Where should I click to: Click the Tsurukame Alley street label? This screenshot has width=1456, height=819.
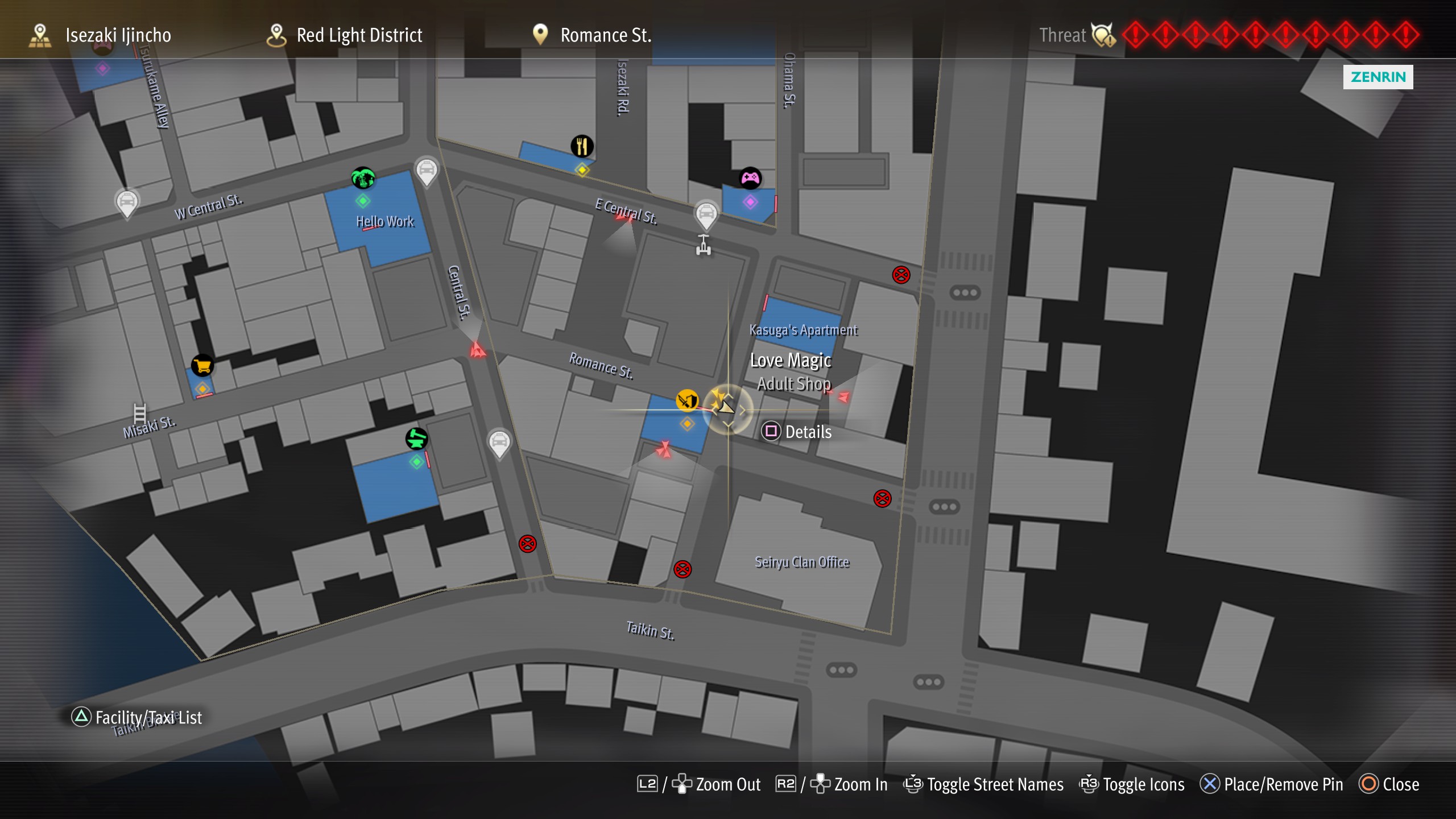point(154,87)
